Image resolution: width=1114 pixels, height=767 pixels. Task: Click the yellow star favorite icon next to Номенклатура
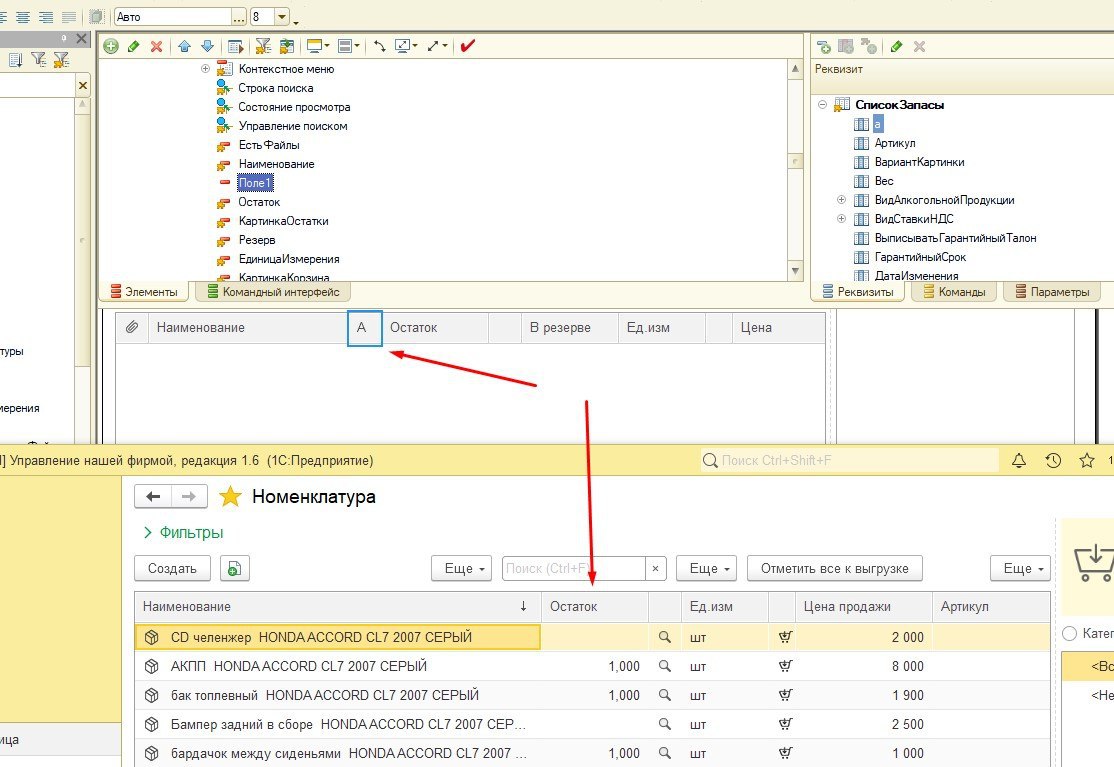[x=230, y=496]
